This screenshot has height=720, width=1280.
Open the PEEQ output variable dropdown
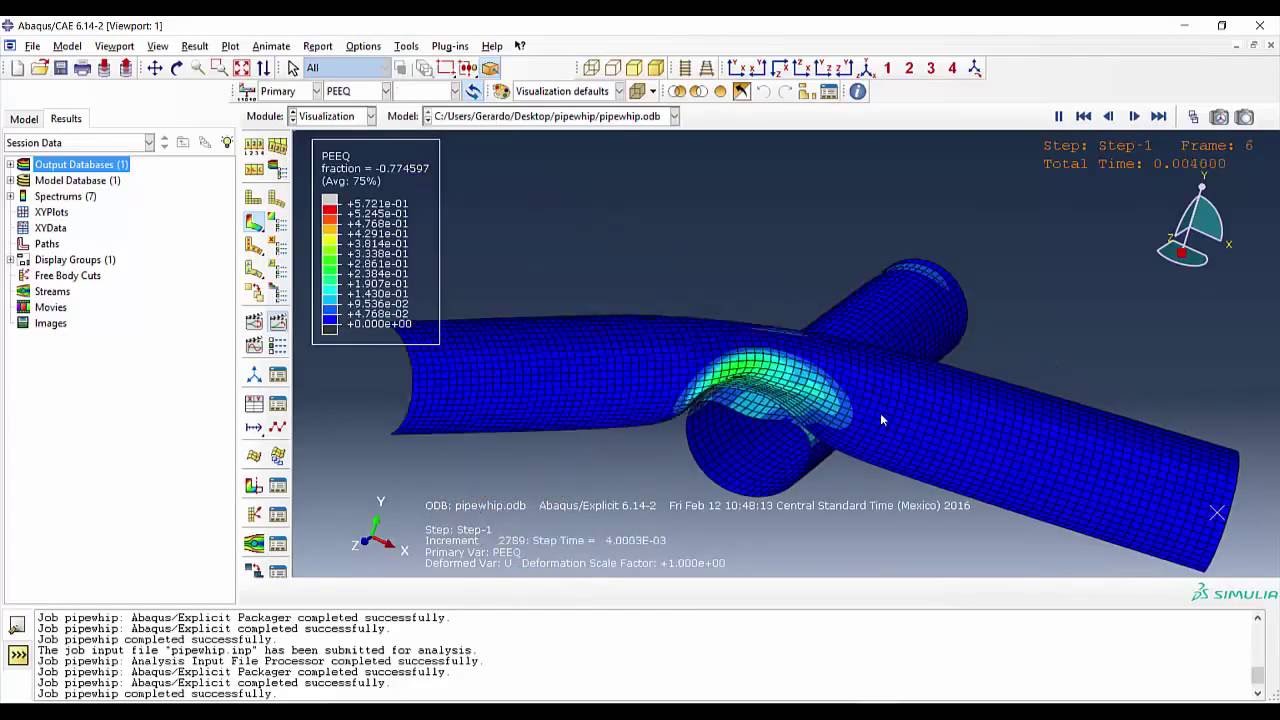[384, 91]
